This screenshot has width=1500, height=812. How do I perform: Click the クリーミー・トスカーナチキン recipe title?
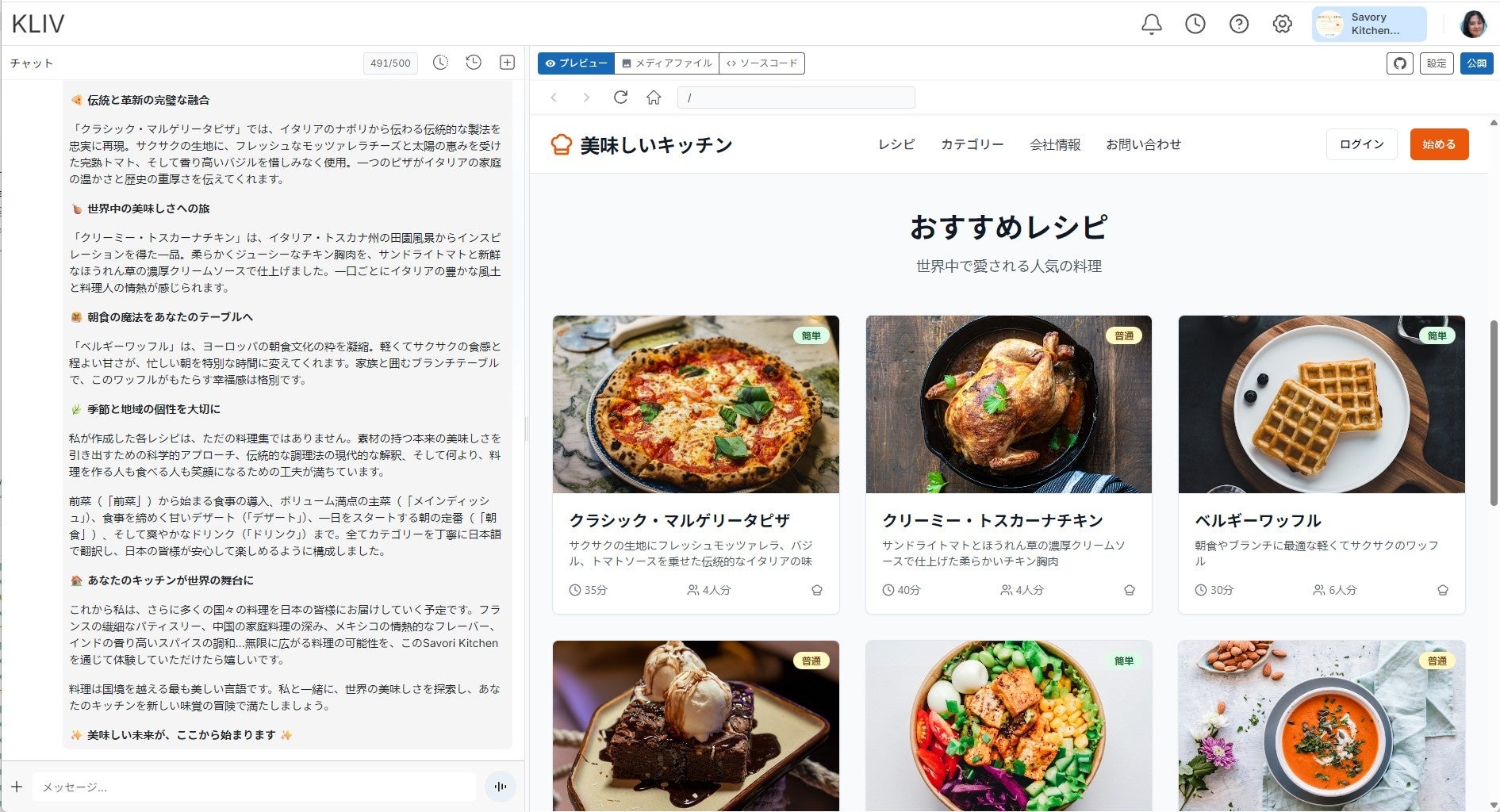pos(992,520)
